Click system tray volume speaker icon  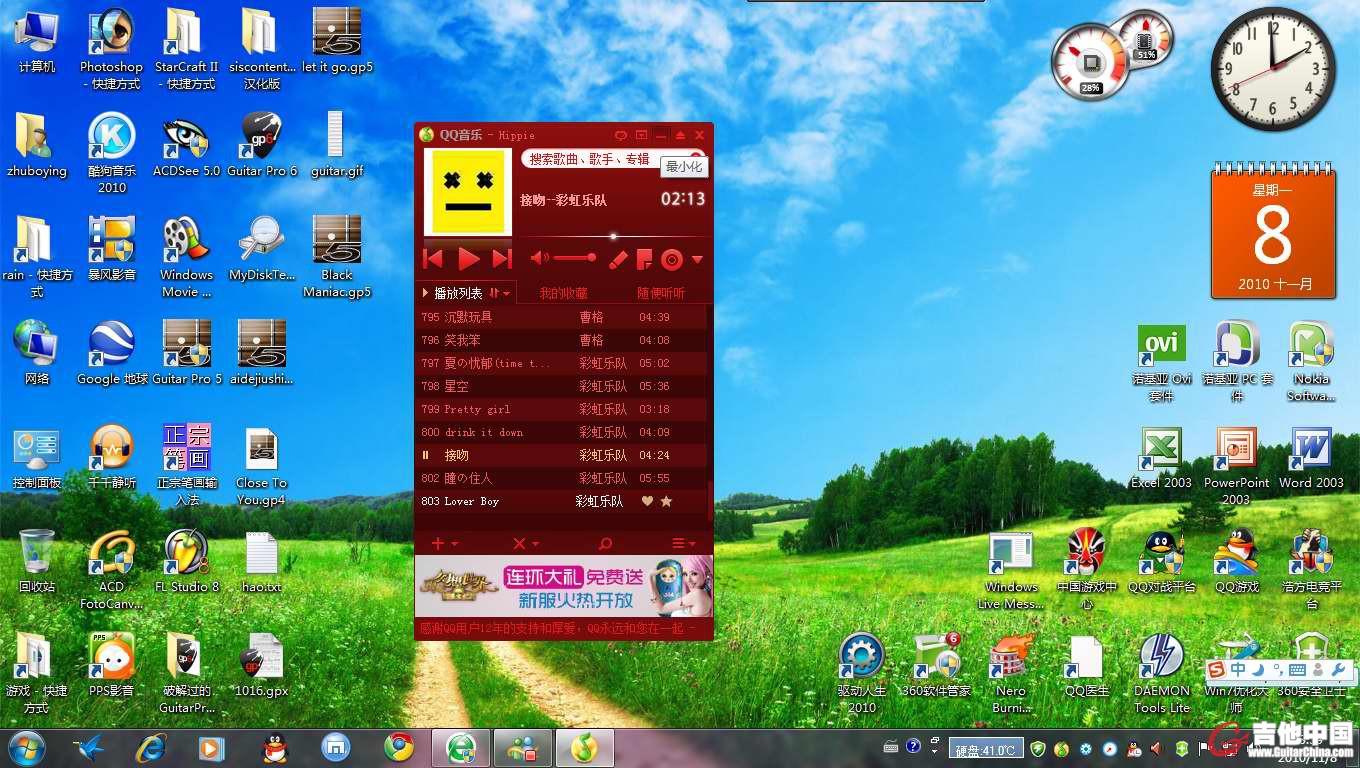click(x=1157, y=748)
